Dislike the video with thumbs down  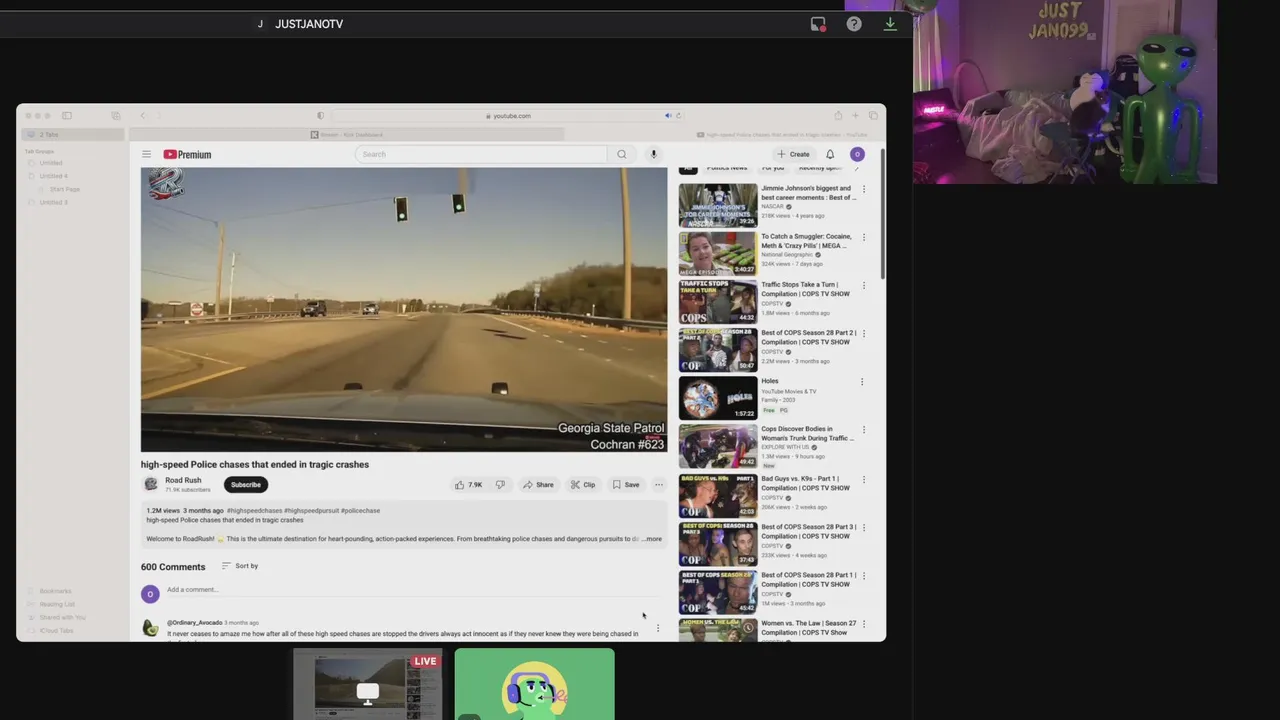tap(500, 485)
